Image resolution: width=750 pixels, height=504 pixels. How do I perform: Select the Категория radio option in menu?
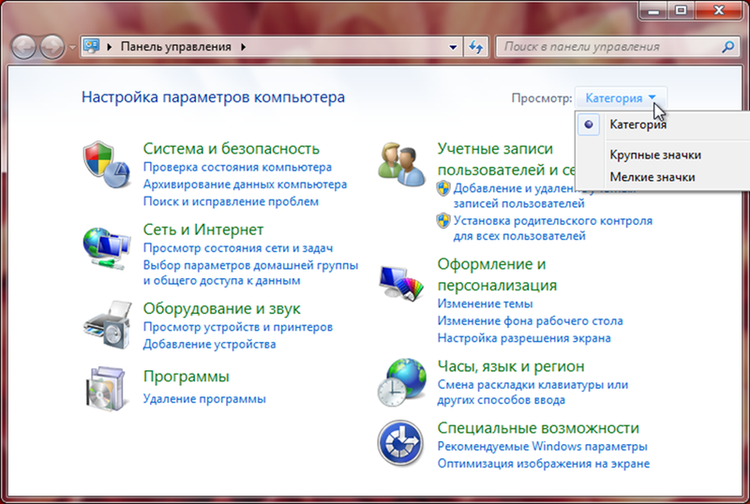coord(588,124)
